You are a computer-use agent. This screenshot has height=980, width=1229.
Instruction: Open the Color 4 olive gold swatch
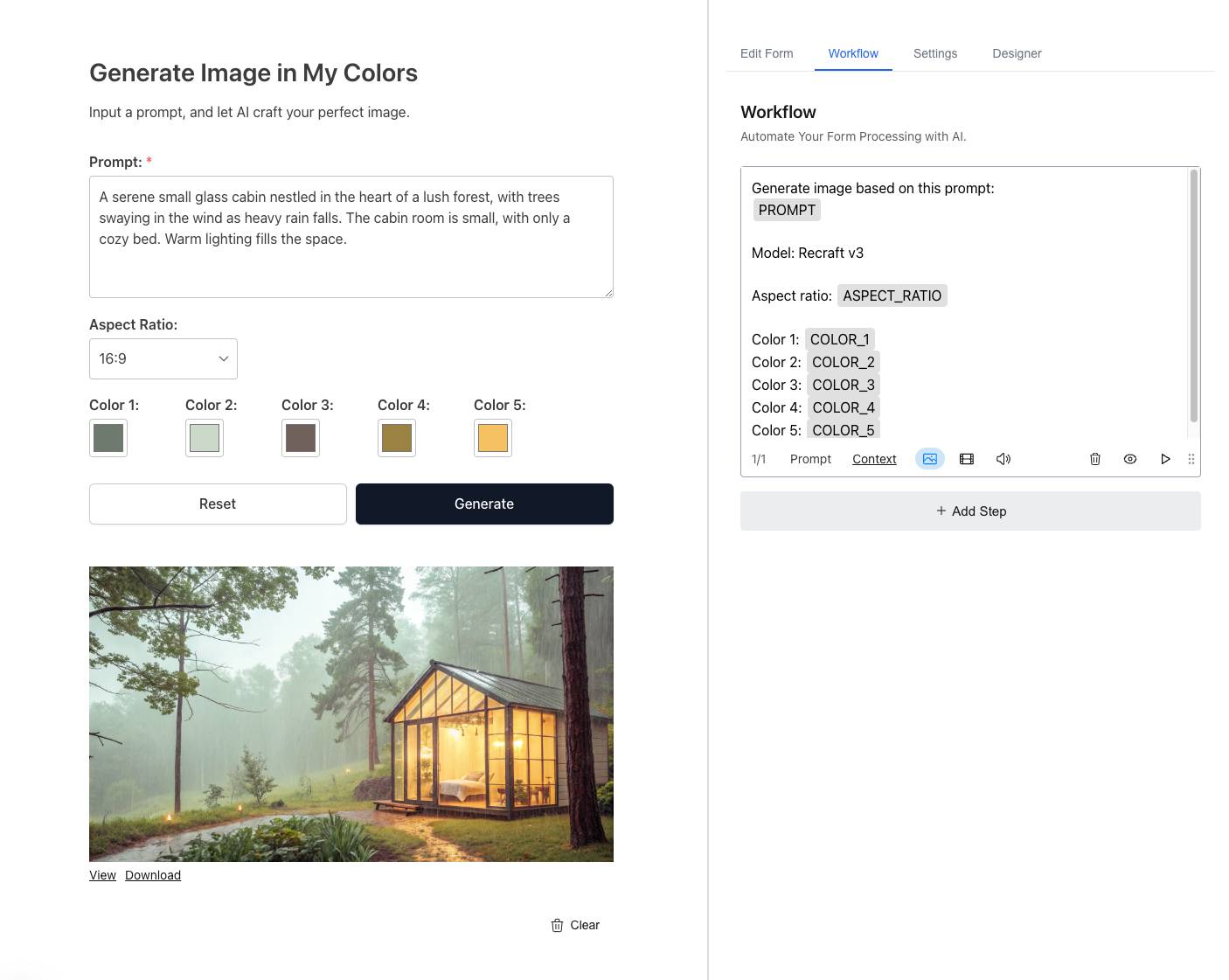(x=397, y=438)
